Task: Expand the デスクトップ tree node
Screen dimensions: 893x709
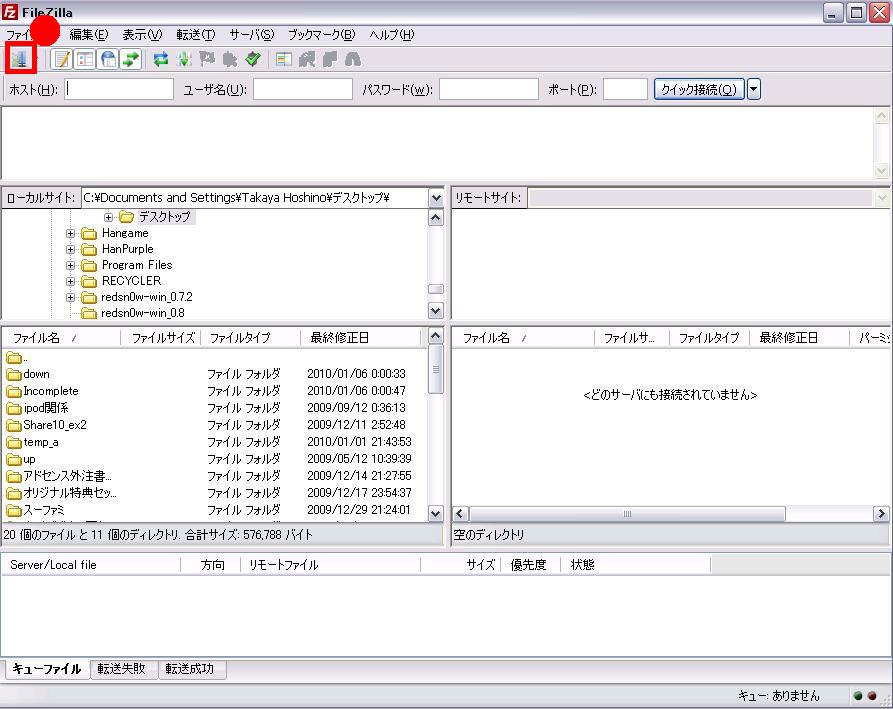Action: coord(108,217)
